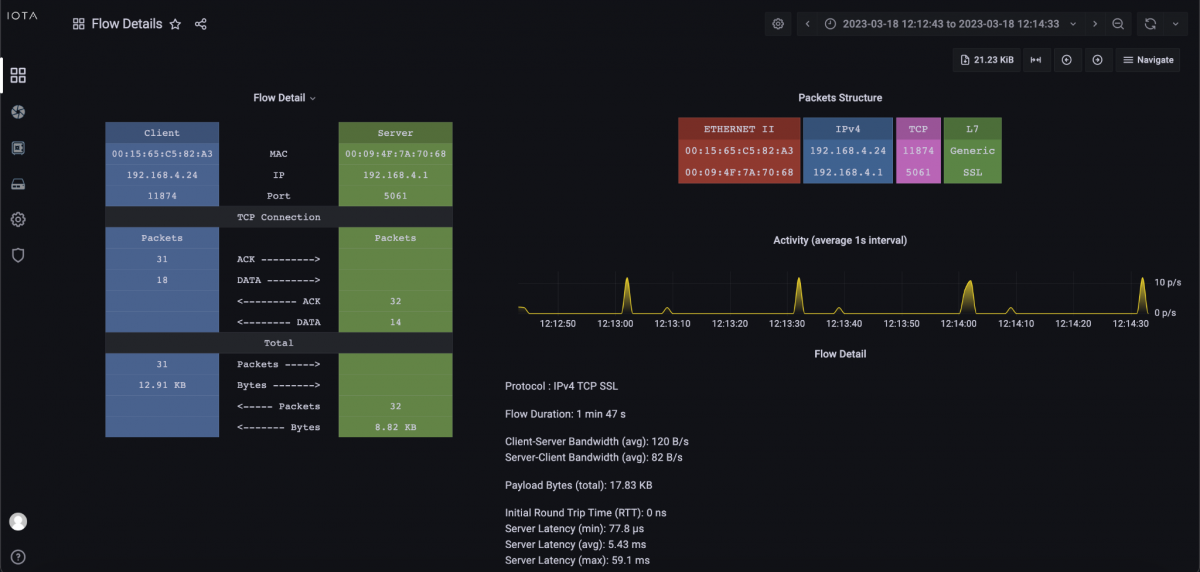Image resolution: width=1200 pixels, height=572 pixels.
Task: Click the capture aperture icon in sidebar
Action: (x=18, y=111)
